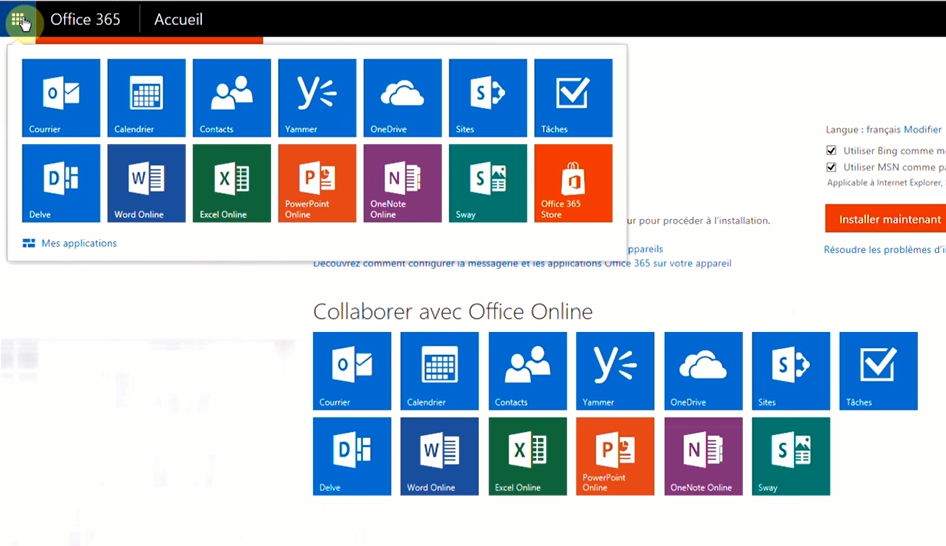Open Contacts tile in launcher panel

[232, 98]
